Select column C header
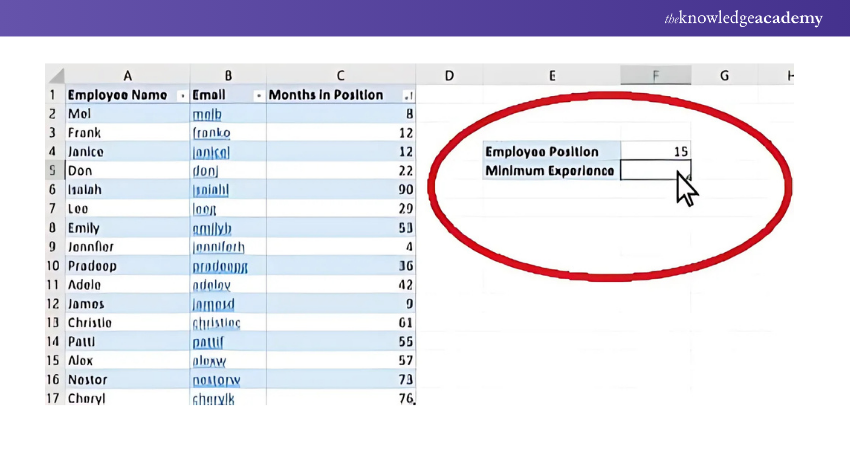Screen dimensions: 850x450 point(341,76)
